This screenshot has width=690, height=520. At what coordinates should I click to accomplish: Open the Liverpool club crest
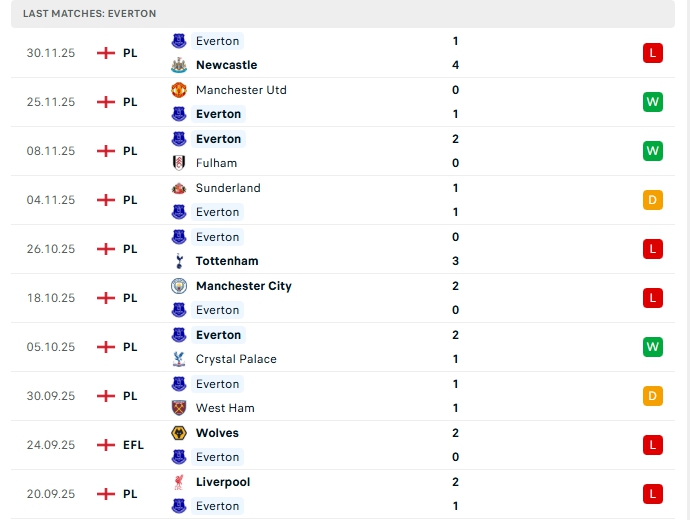179,482
